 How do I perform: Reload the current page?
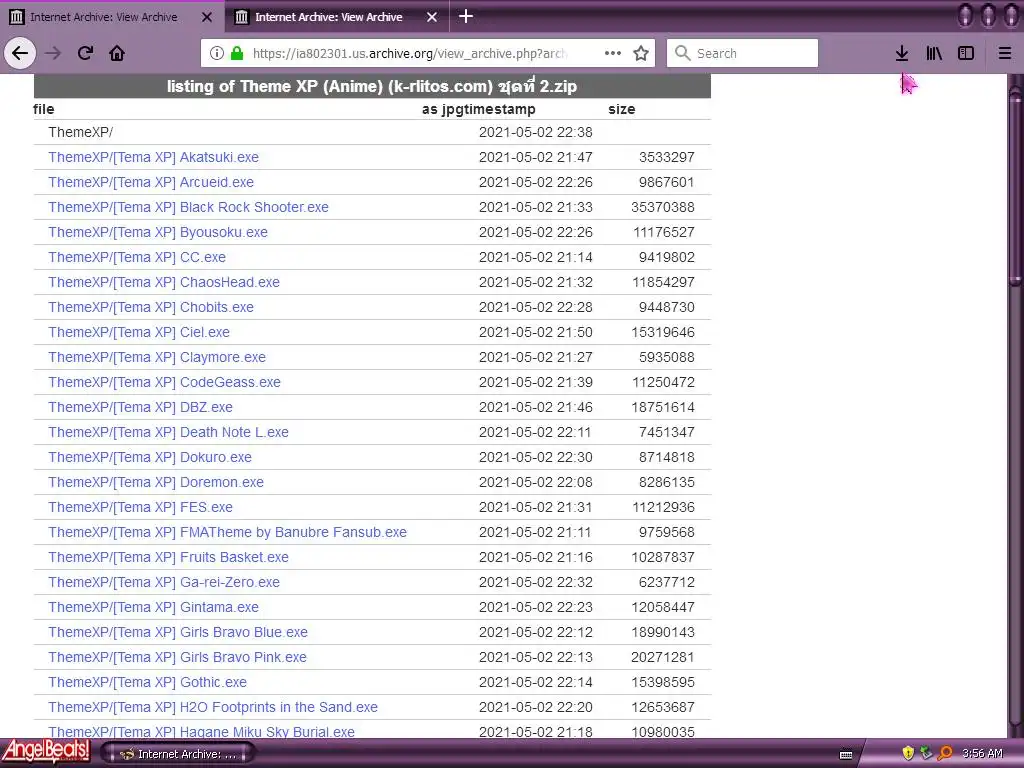click(x=85, y=53)
